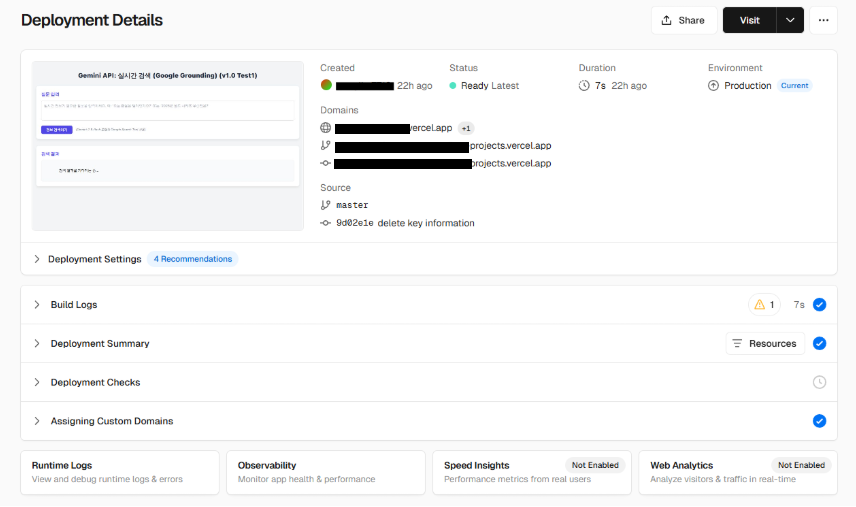Open the vercel.app domain link with +1
Viewport: 856px width, 507px height.
pyautogui.click(x=394, y=128)
